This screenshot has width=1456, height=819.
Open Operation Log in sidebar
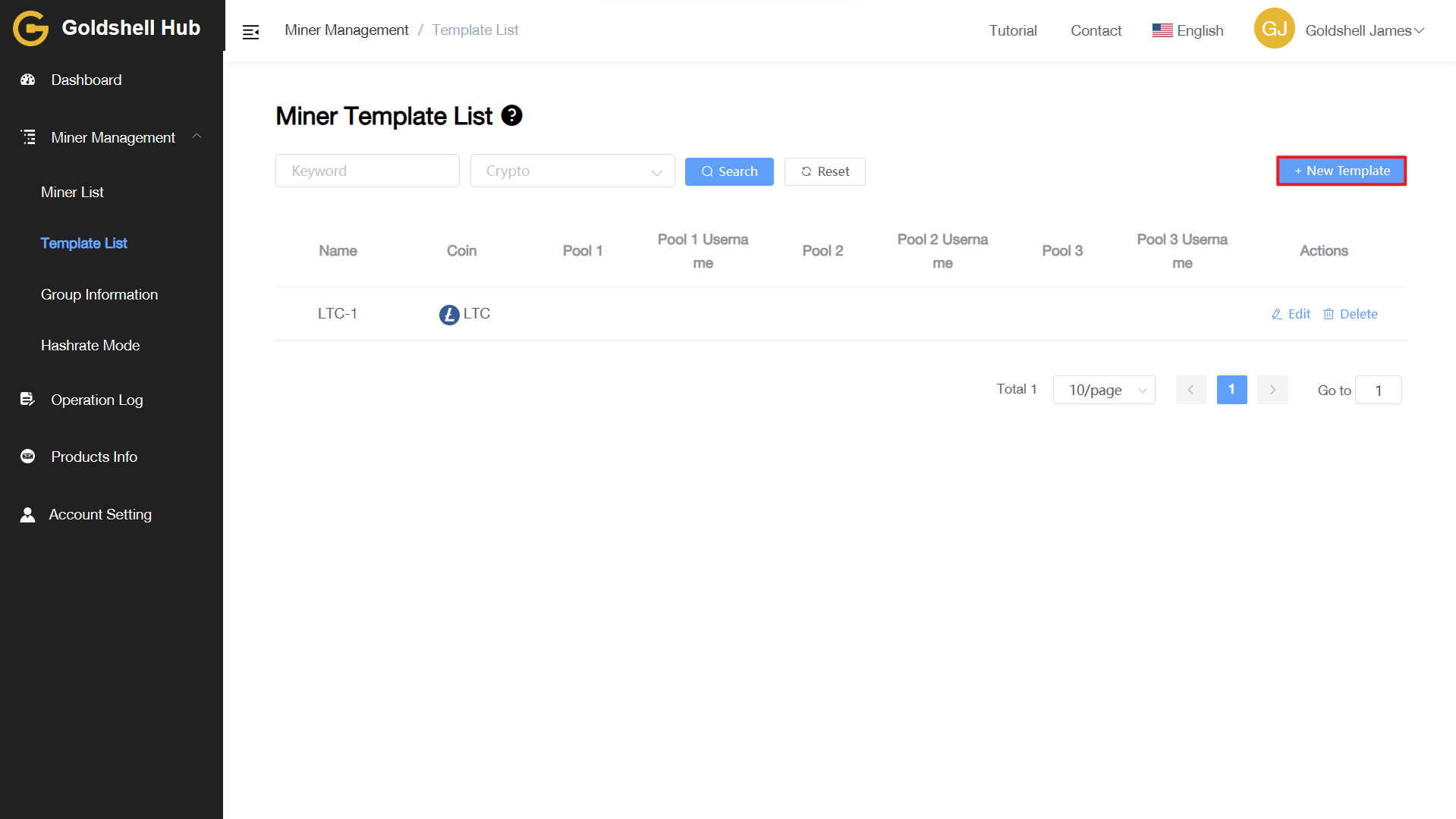coord(96,400)
